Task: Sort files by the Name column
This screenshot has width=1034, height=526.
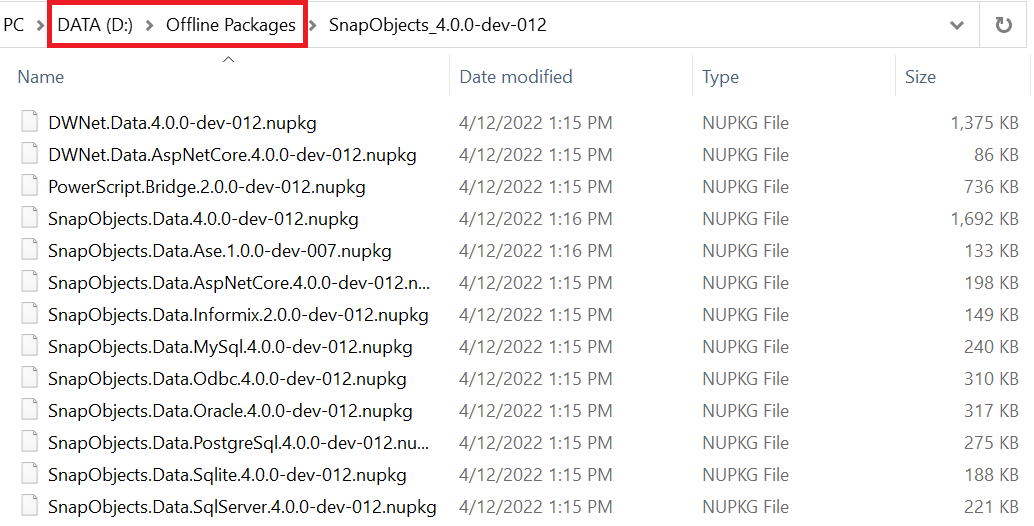Action: (41, 76)
